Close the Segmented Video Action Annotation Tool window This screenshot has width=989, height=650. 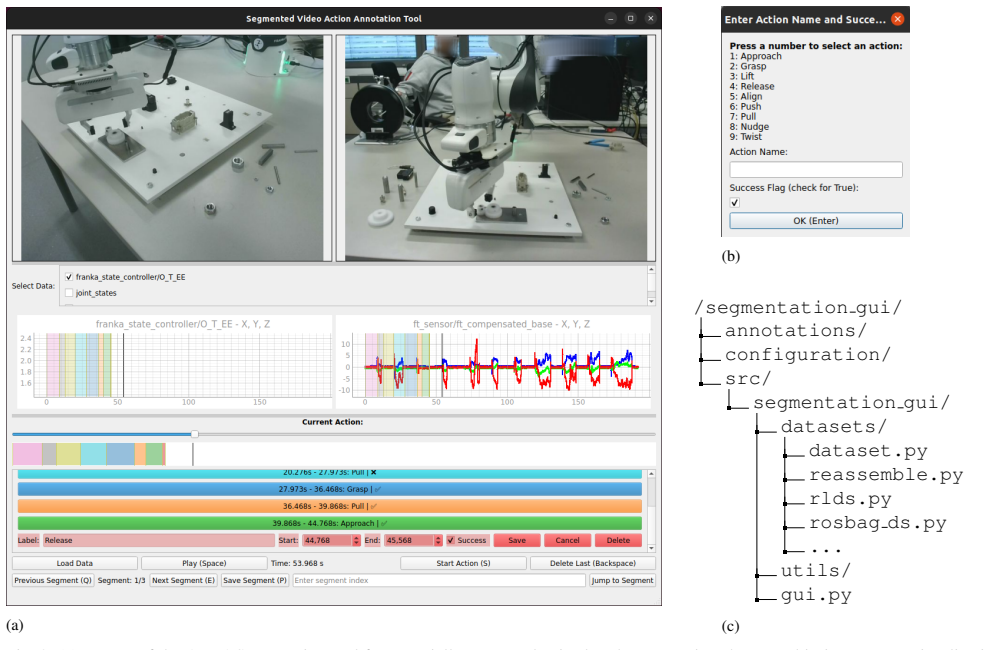point(650,19)
